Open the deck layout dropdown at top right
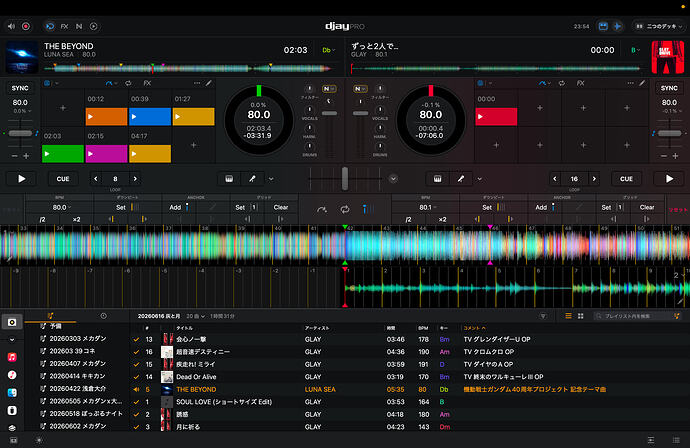The height and width of the screenshot is (448, 690). coord(659,26)
